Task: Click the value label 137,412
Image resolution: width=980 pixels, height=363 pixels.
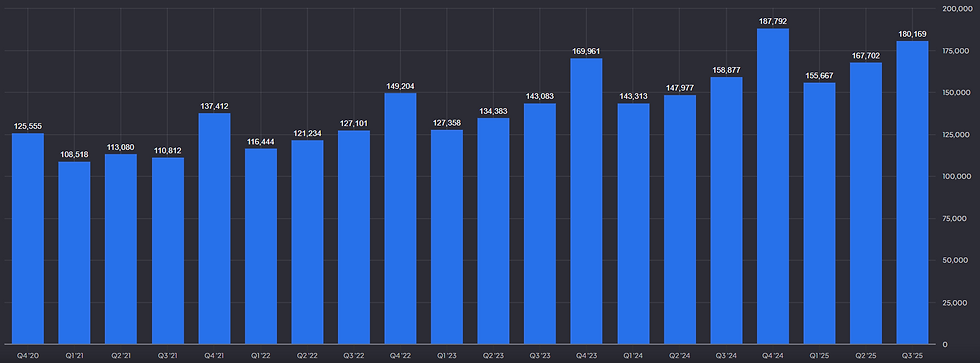Action: 214,106
